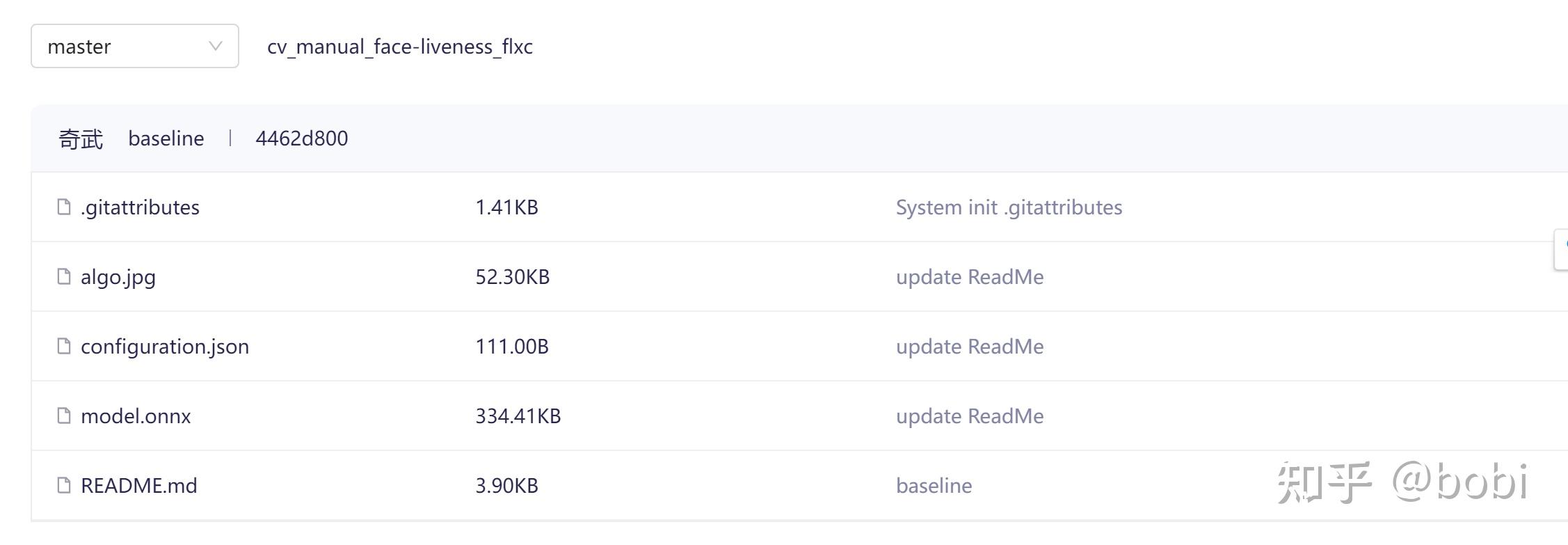Open the configuration.json file
This screenshot has height=545, width=1568.
(165, 347)
